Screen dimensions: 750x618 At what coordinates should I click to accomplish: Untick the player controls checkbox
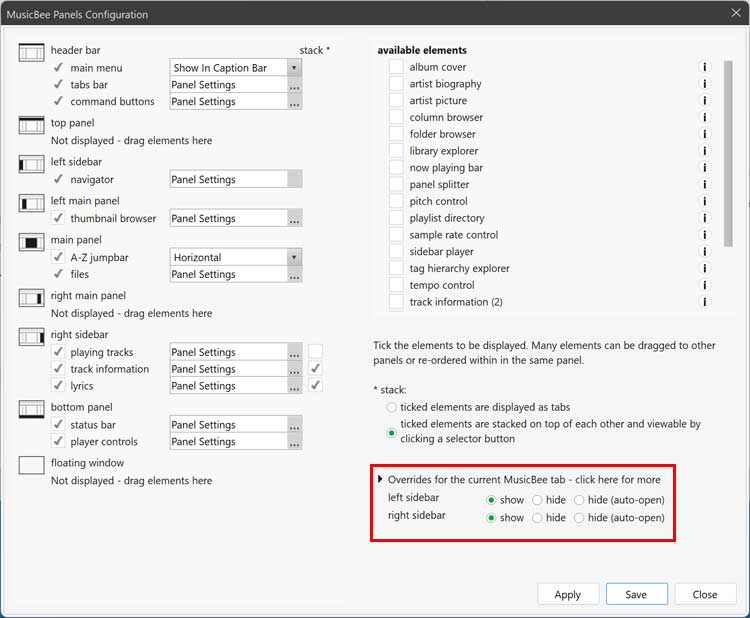pyautogui.click(x=58, y=441)
